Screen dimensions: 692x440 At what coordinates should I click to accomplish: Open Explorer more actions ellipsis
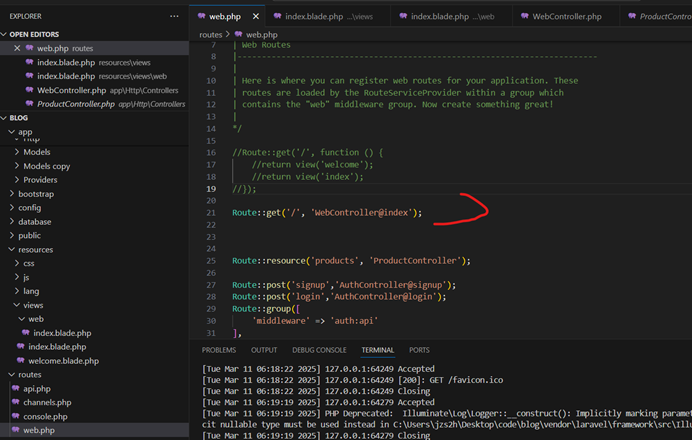[174, 16]
